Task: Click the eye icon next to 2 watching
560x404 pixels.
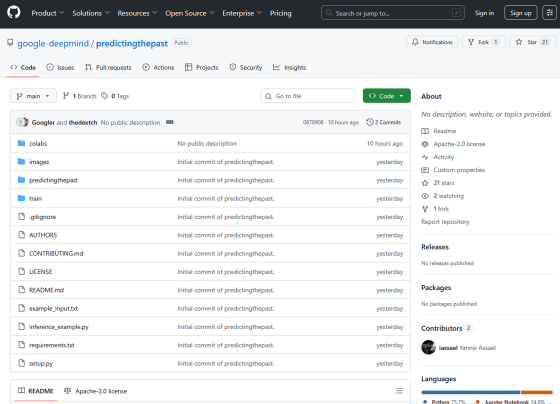Action: click(425, 196)
